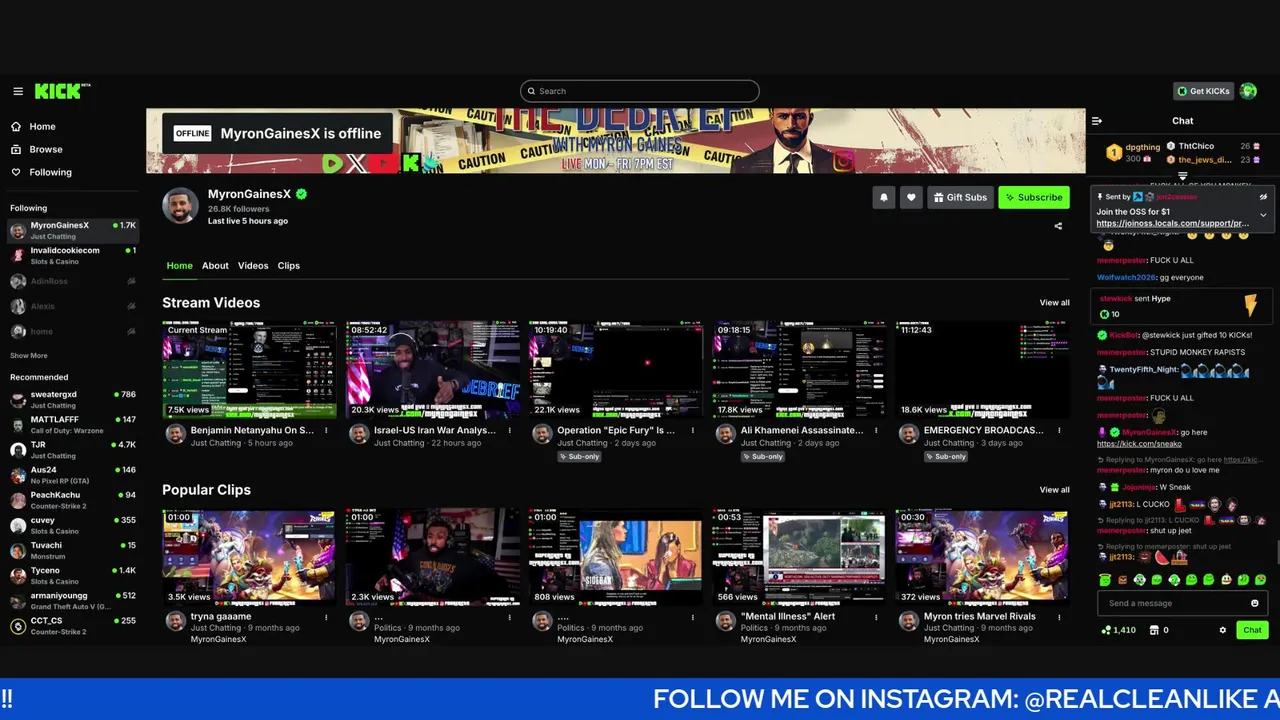Viewport: 1280px width, 720px height.
Task: Click the chat scrollbar thumb
Action: click(x=1277, y=552)
